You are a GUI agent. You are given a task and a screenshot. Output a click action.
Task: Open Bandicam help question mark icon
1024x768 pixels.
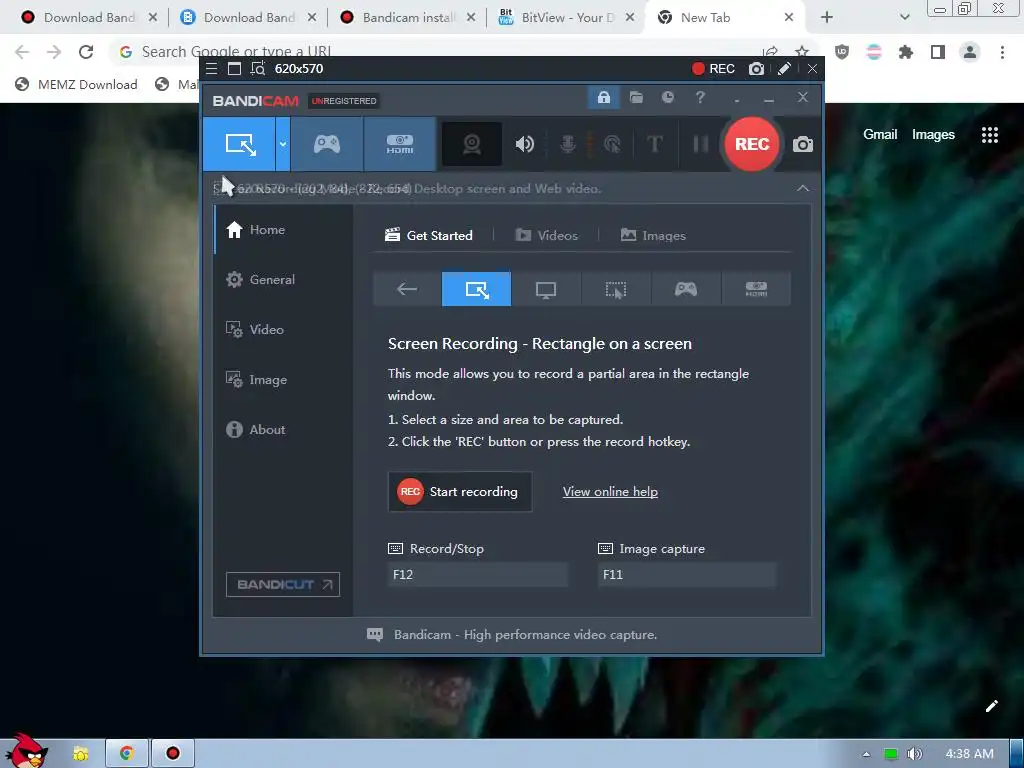700,97
